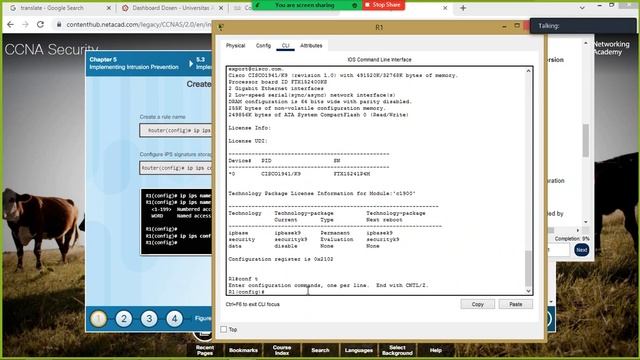Close the Dashboard Dosen tab
The width and height of the screenshot is (640, 360).
click(221, 8)
